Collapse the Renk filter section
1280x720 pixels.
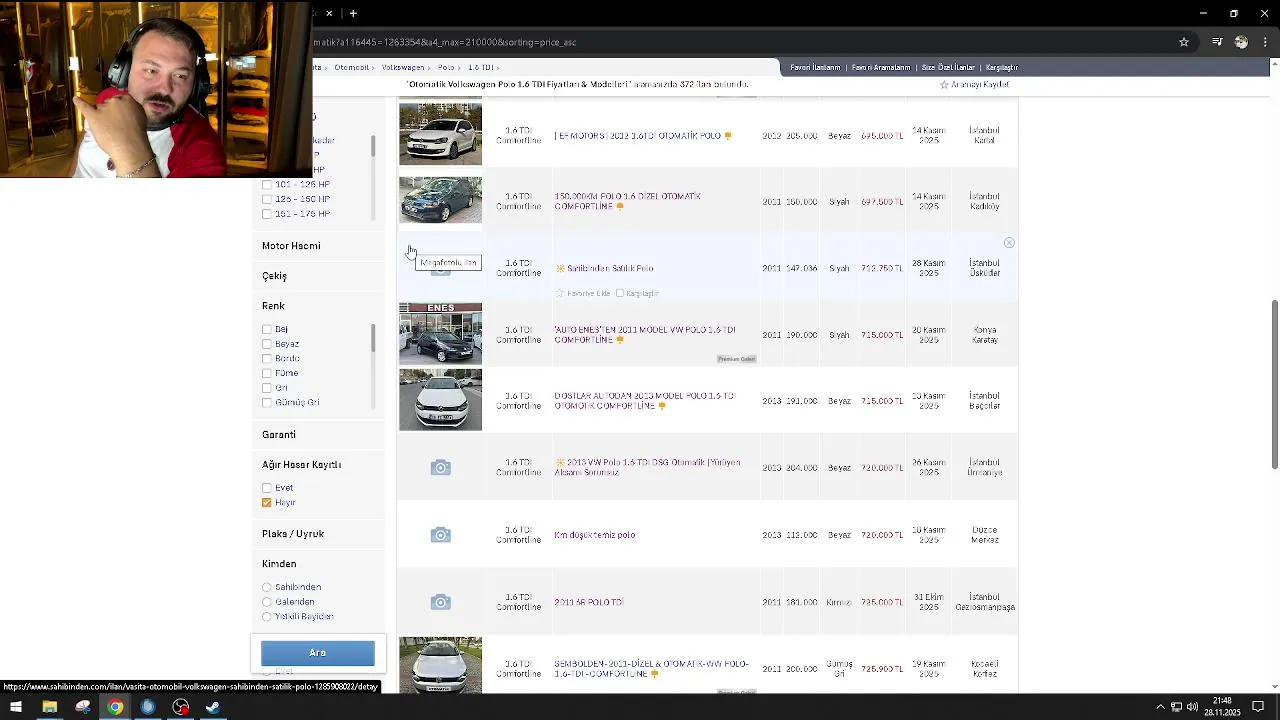click(273, 306)
